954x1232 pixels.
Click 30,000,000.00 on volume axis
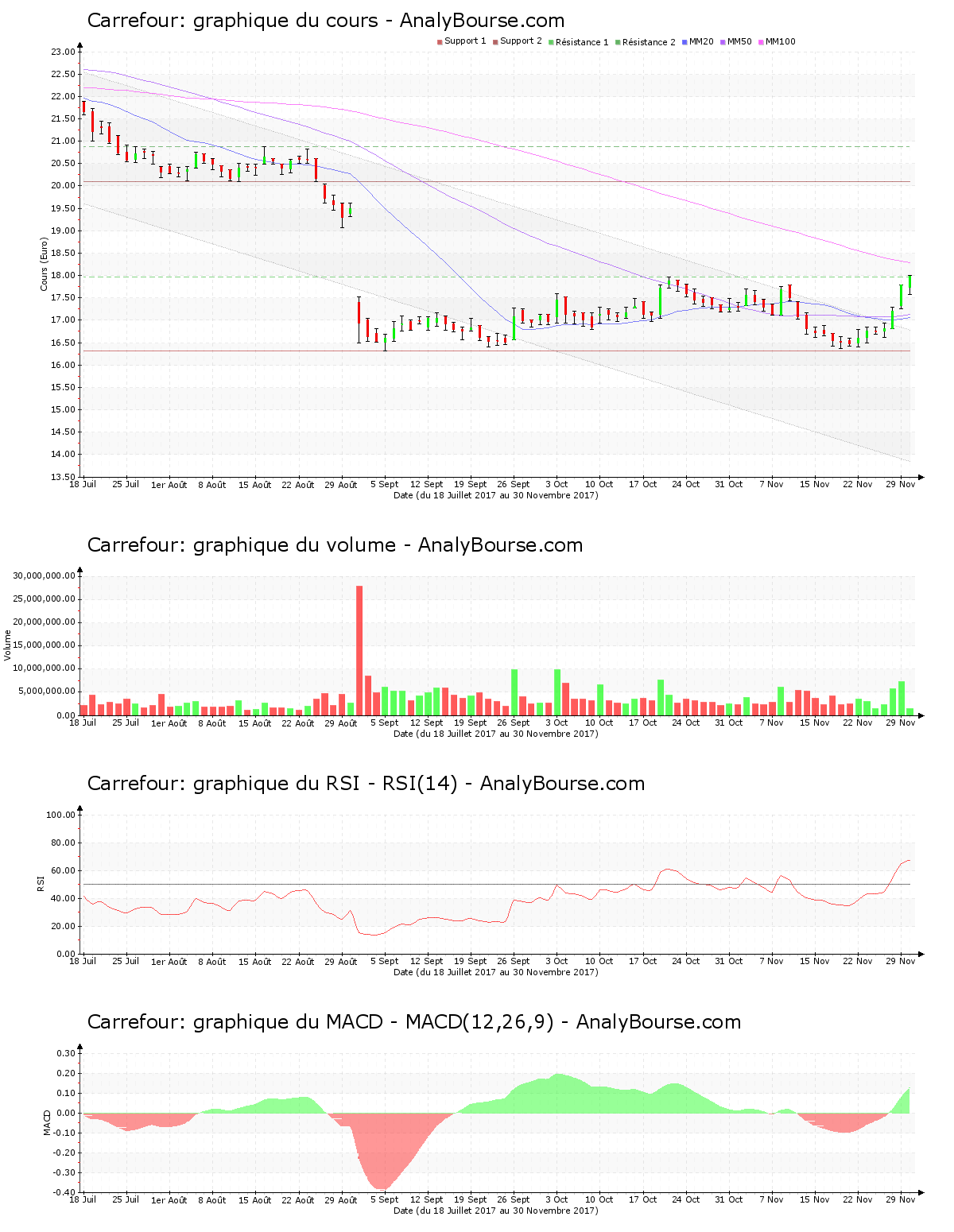pos(45,575)
